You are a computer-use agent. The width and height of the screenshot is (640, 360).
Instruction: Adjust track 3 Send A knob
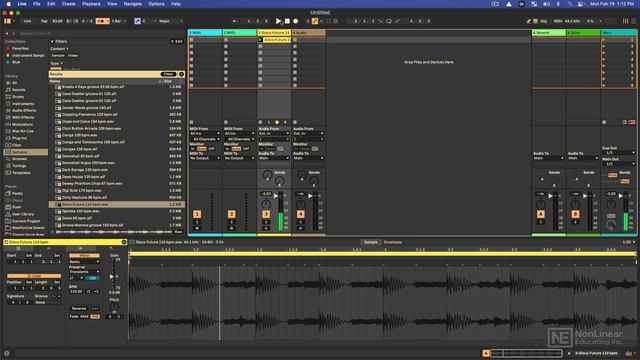click(x=267, y=175)
